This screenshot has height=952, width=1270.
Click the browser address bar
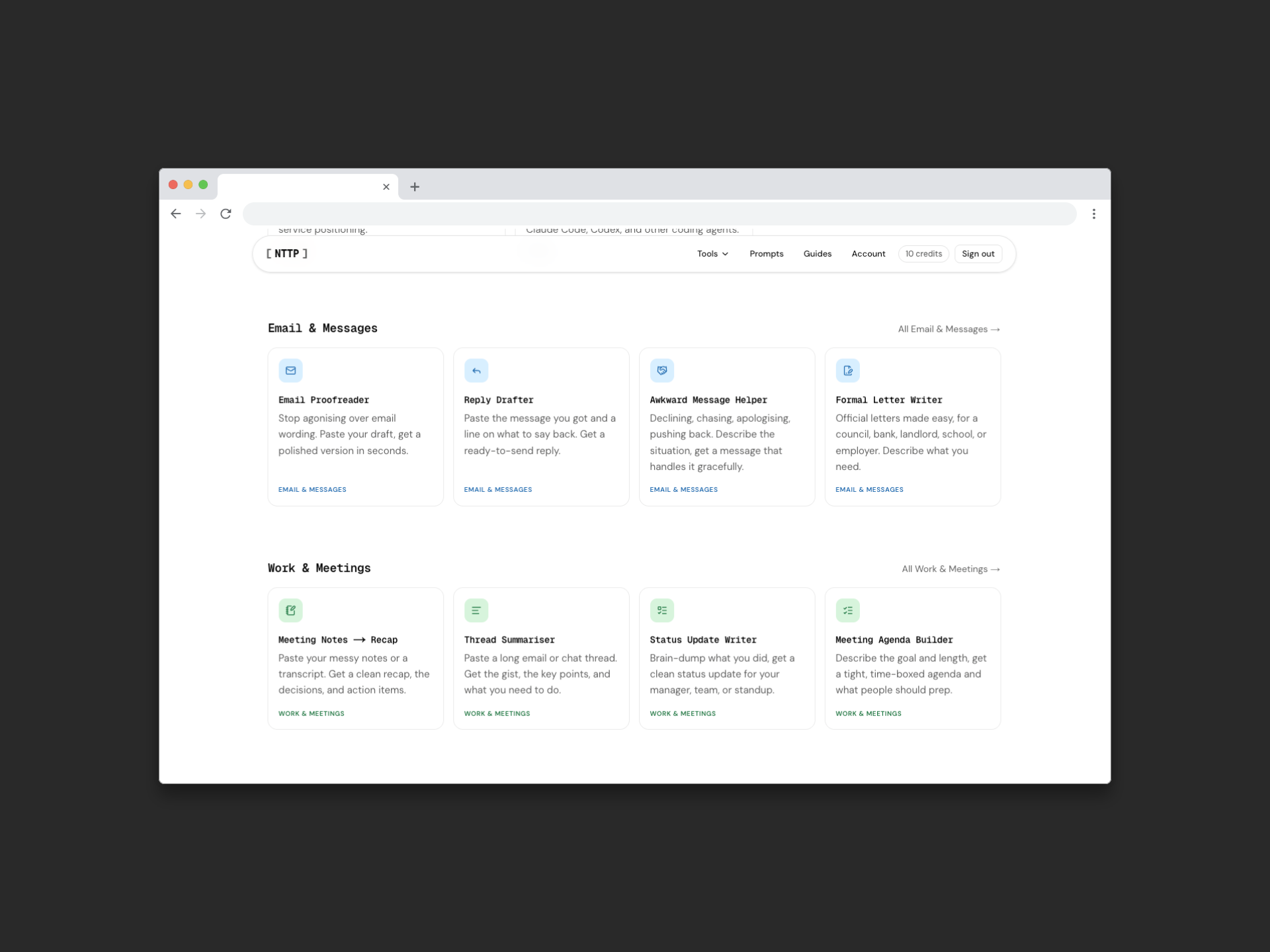[659, 214]
